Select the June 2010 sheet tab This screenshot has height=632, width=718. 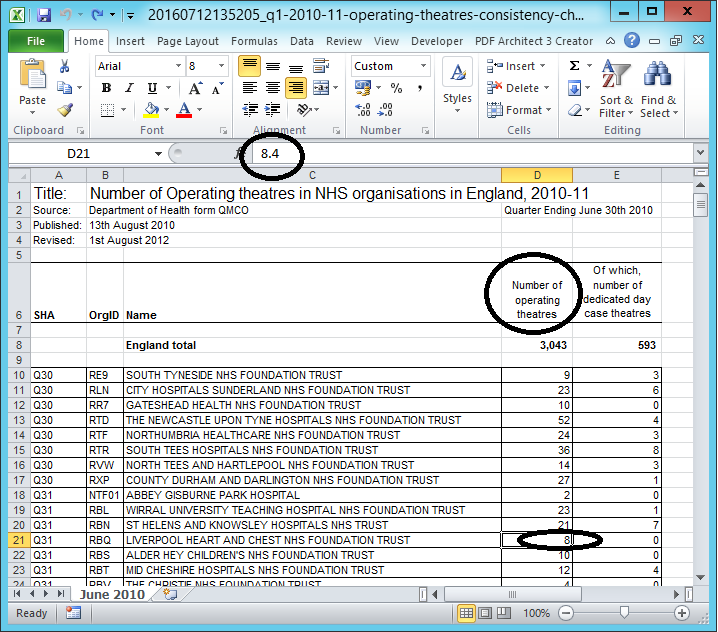pos(112,594)
